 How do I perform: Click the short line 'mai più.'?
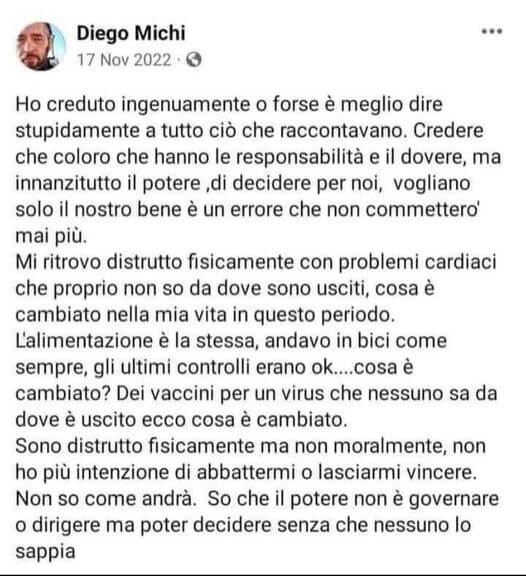(x=51, y=236)
